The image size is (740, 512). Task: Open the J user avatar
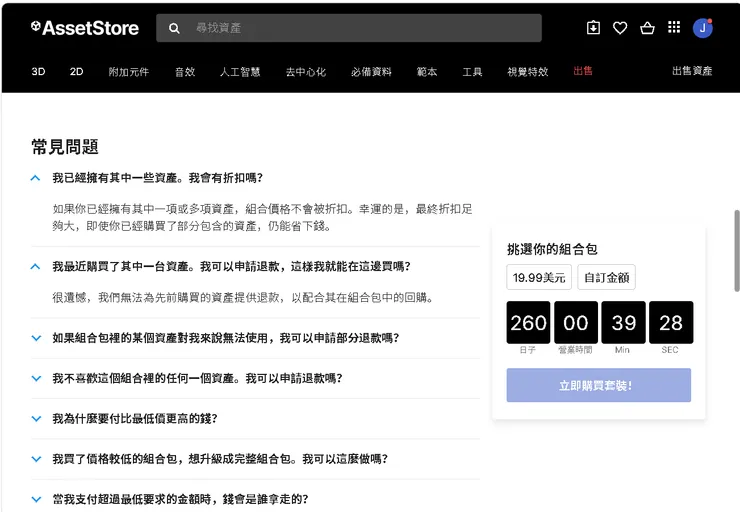point(702,28)
